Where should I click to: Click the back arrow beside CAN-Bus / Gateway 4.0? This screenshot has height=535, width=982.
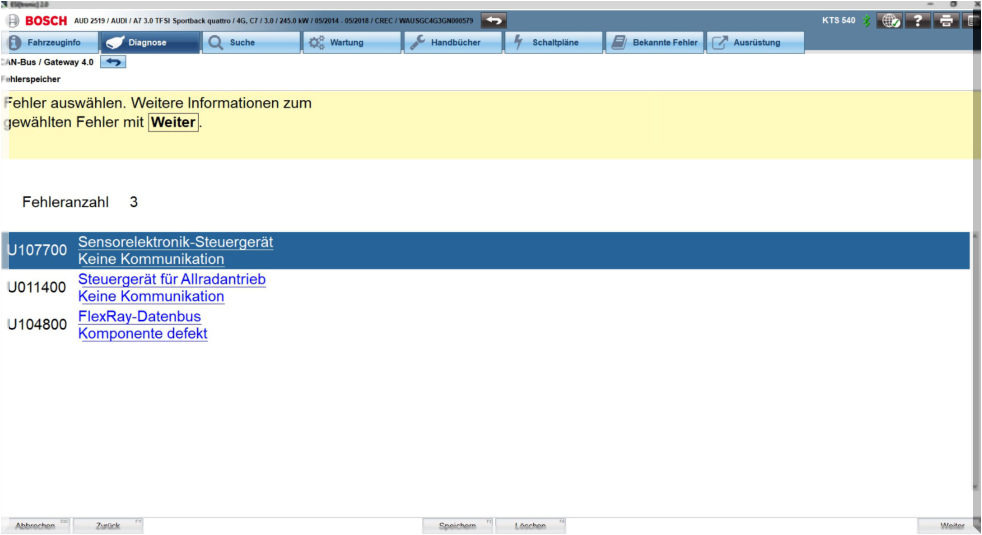pyautogui.click(x=113, y=62)
